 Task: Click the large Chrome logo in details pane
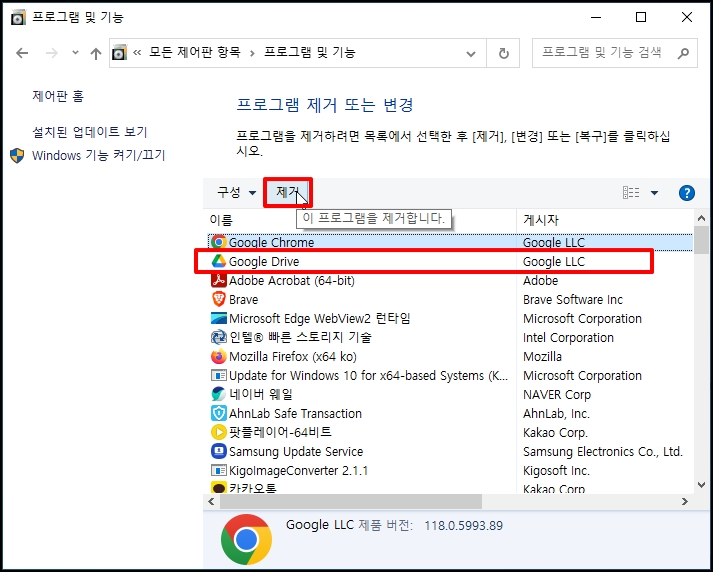click(246, 539)
